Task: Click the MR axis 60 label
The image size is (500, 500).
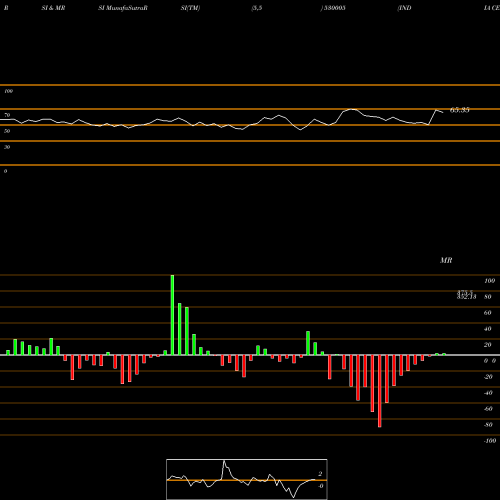Action: pyautogui.click(x=488, y=313)
